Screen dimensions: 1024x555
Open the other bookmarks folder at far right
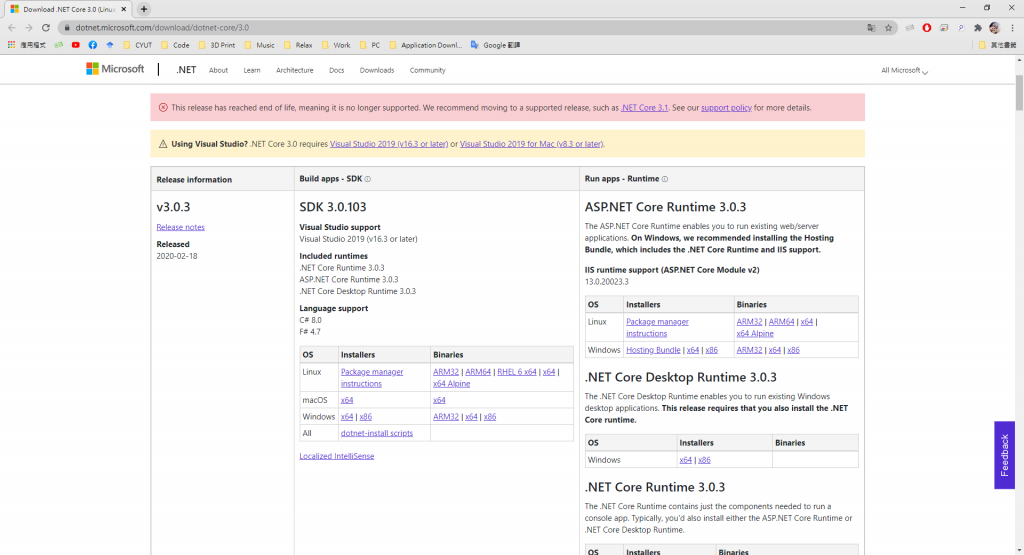click(998, 45)
